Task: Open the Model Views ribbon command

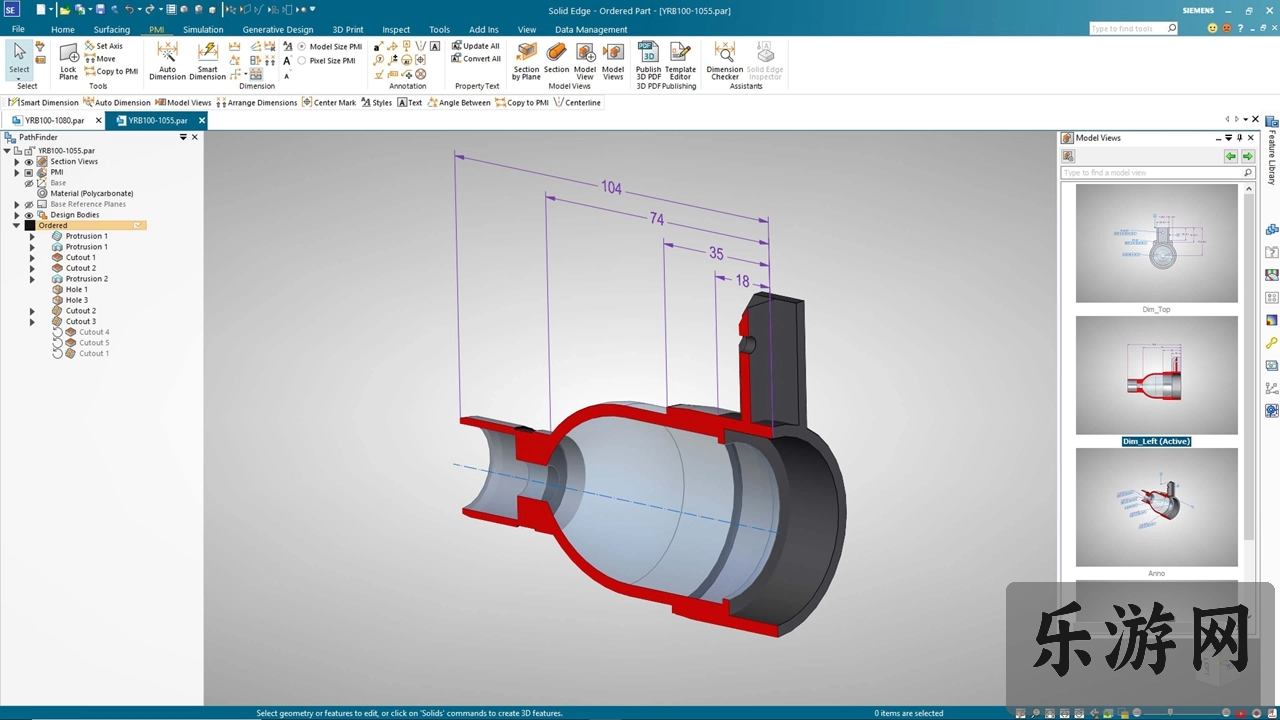Action: point(613,61)
